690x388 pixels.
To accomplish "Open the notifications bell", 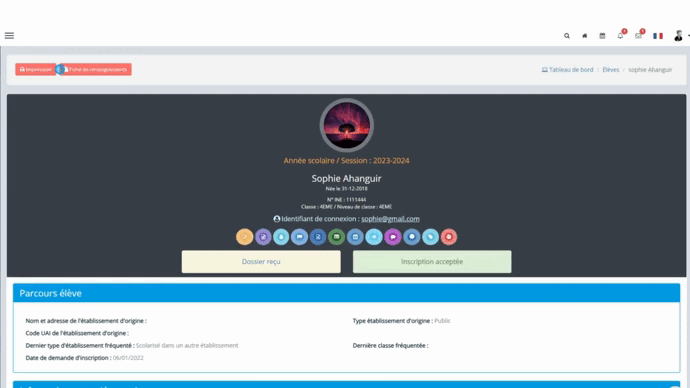I will click(x=620, y=36).
